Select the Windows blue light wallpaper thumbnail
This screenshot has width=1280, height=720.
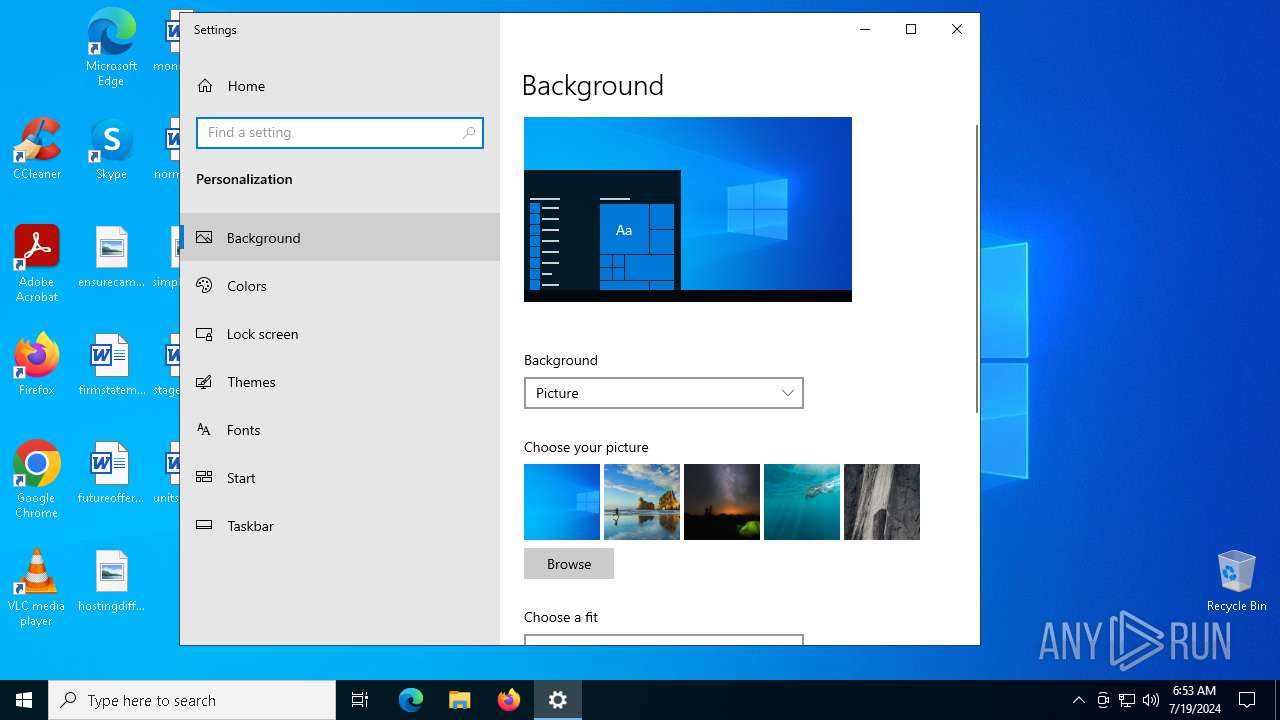click(562, 502)
